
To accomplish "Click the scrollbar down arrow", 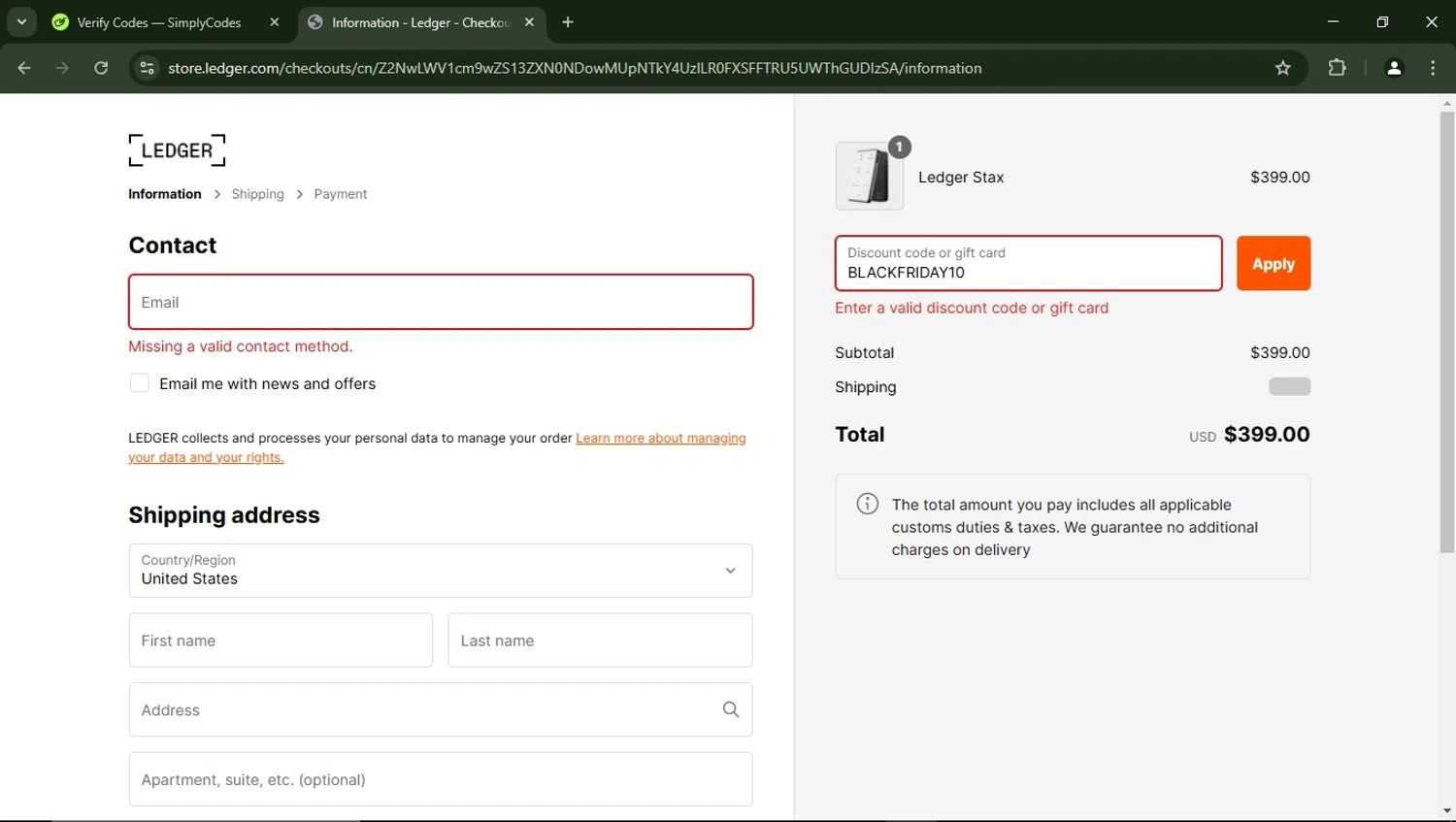I will (1447, 811).
